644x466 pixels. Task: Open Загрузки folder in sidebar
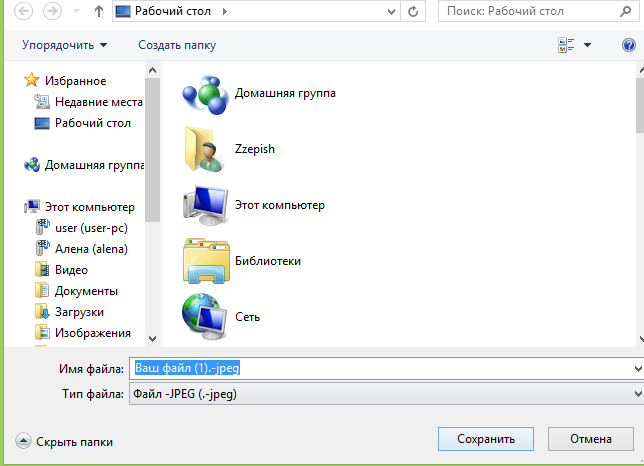(x=79, y=312)
